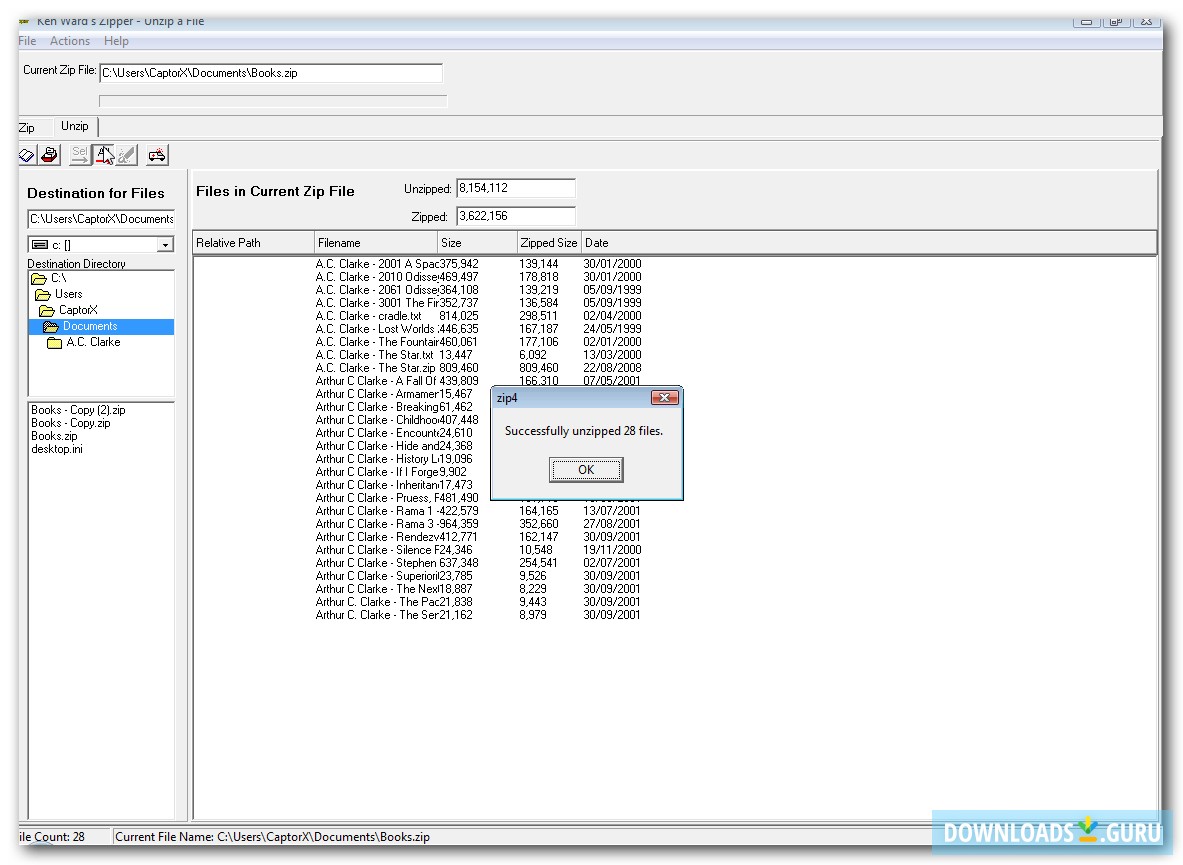Select the Unzip tab
The height and width of the screenshot is (865, 1183).
[75, 126]
